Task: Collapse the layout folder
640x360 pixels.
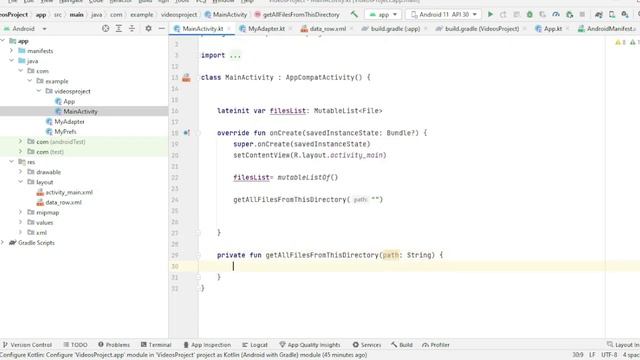Action: [20, 182]
